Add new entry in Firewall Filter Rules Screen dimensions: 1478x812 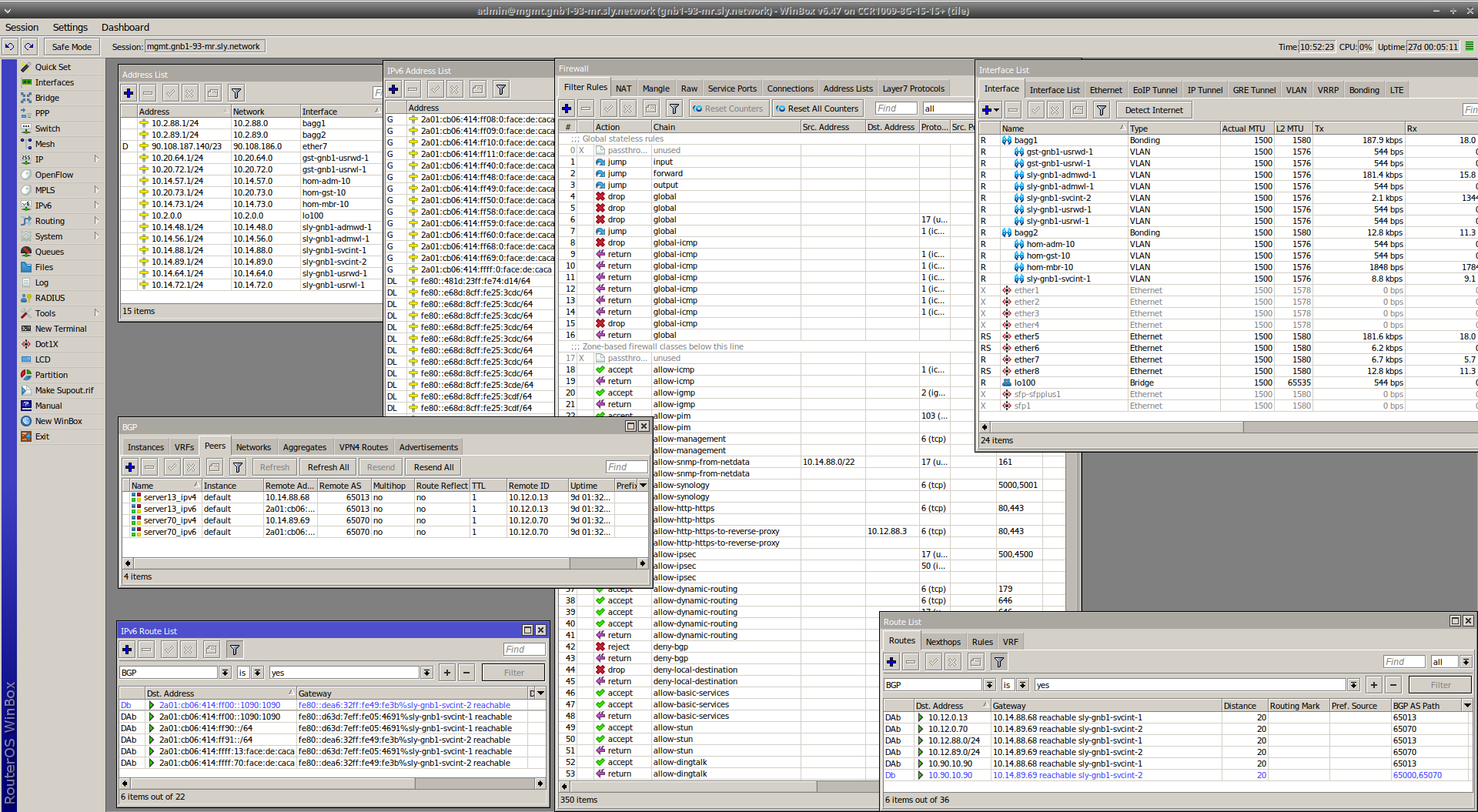567,109
